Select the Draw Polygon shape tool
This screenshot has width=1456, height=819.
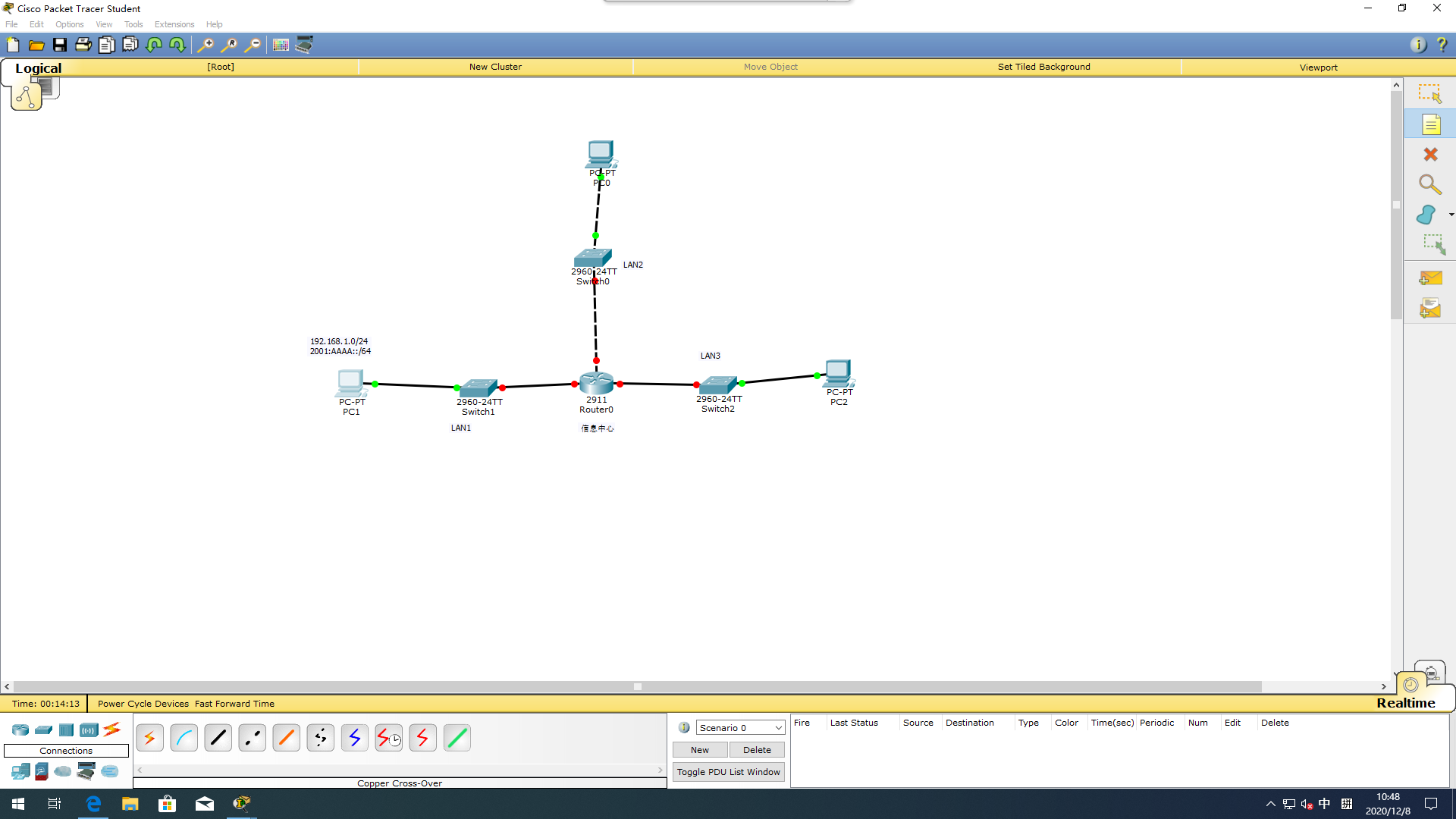click(1426, 215)
